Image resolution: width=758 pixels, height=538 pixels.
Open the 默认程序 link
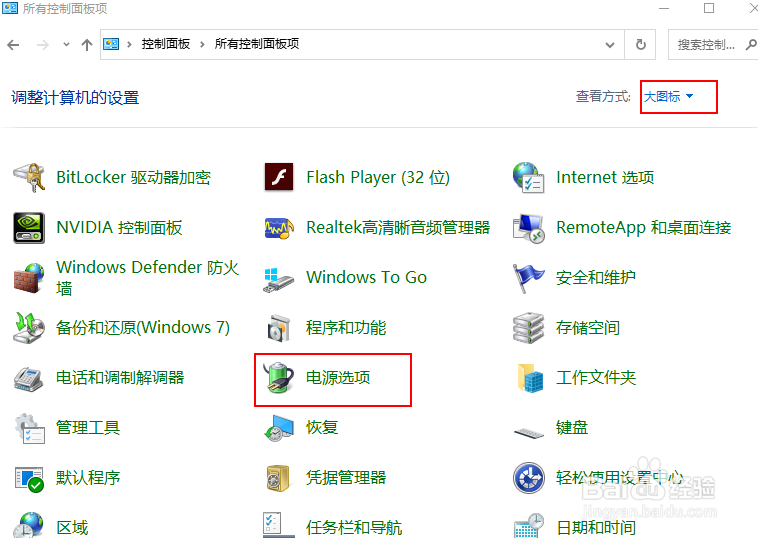88,478
